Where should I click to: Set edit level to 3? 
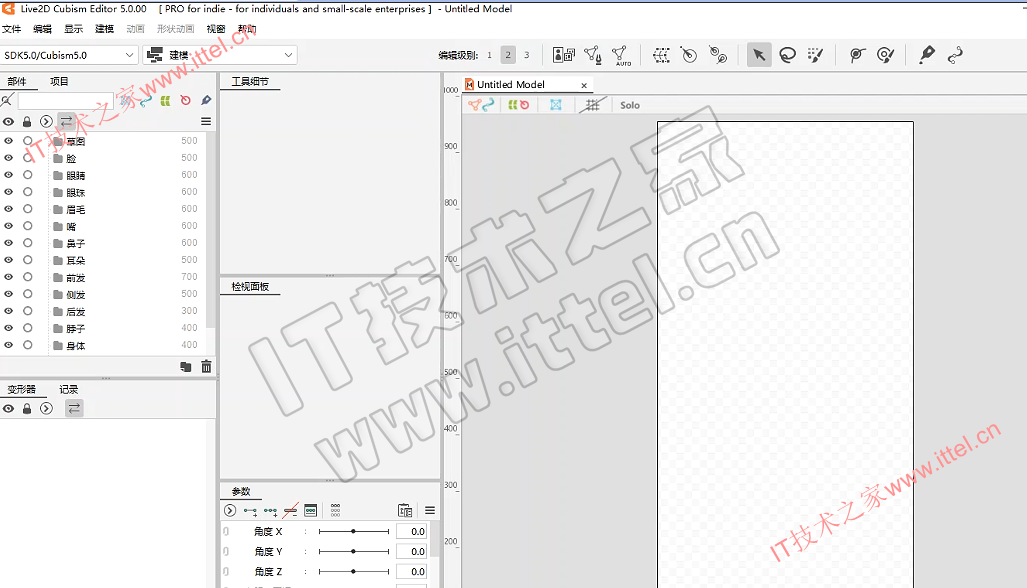click(527, 55)
